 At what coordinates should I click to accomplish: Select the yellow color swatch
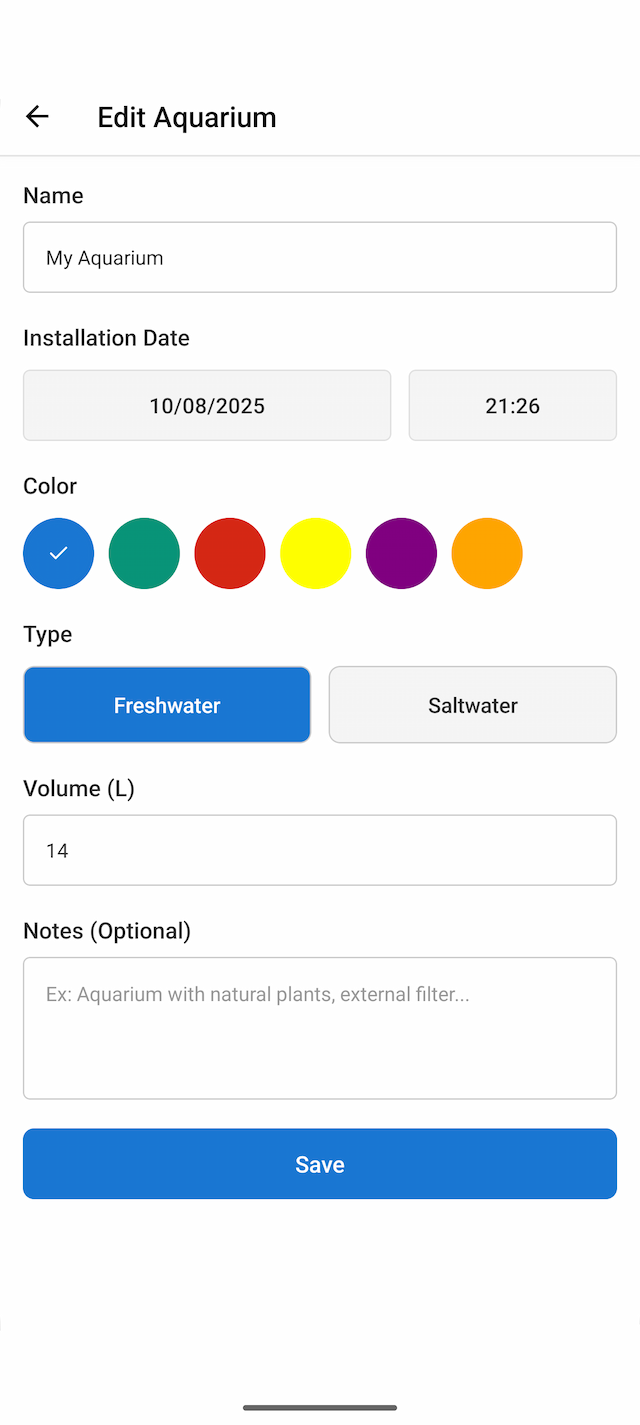tap(316, 553)
